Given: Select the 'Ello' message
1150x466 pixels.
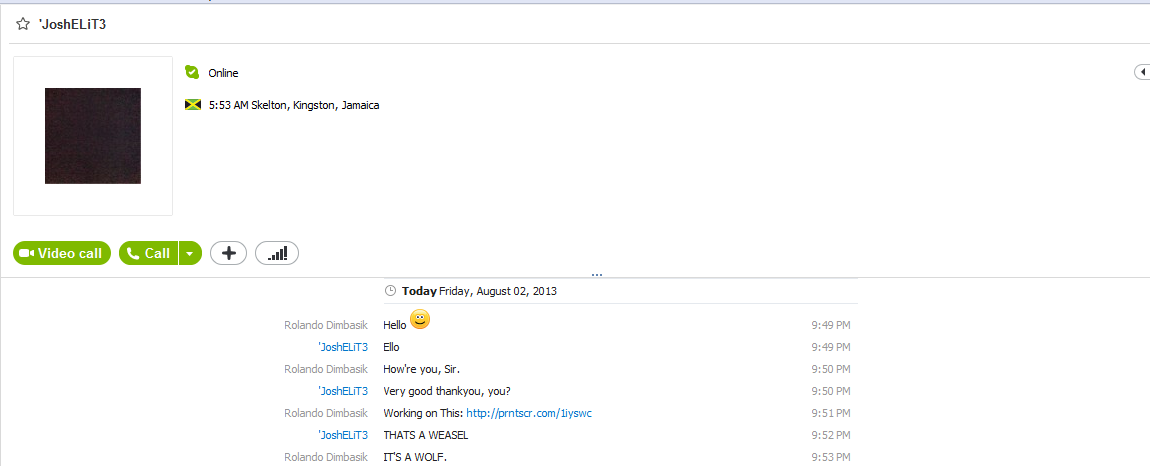Looking at the screenshot, I should coord(392,347).
